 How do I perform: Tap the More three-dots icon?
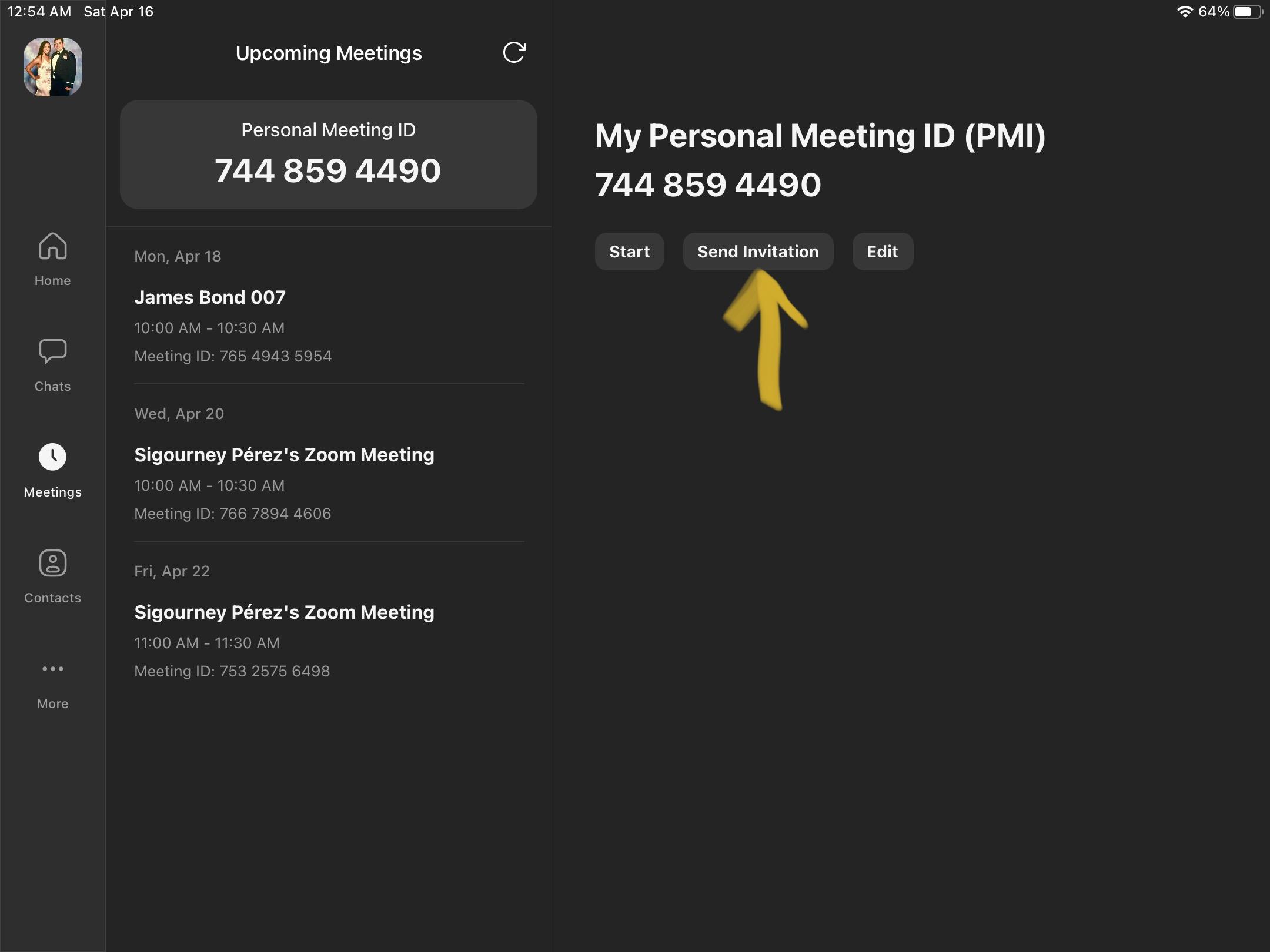tap(52, 669)
